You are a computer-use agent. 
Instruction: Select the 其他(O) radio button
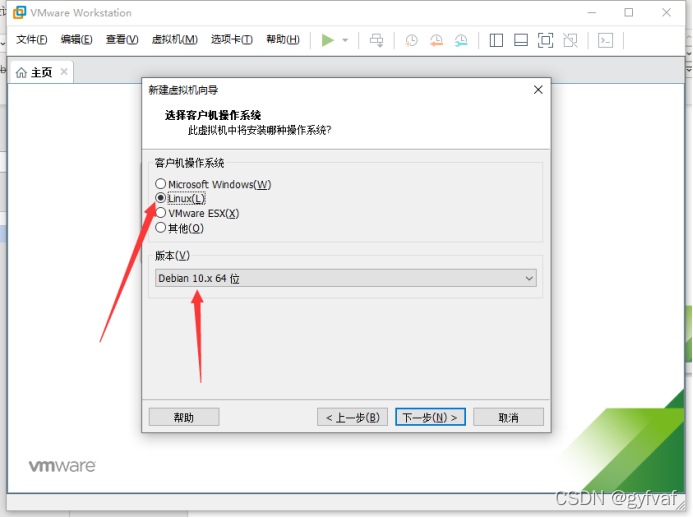pos(160,228)
